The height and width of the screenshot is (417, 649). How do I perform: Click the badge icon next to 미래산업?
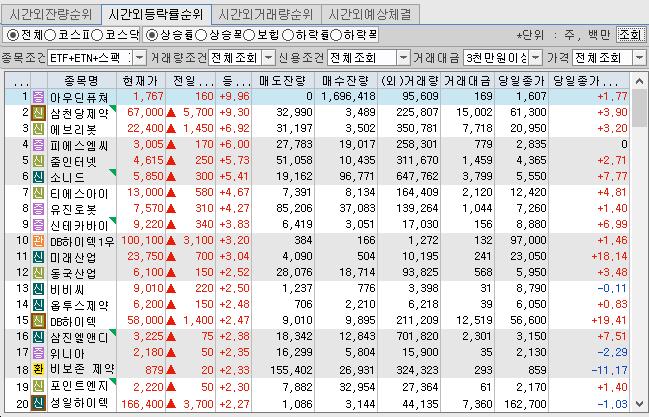coord(38,257)
